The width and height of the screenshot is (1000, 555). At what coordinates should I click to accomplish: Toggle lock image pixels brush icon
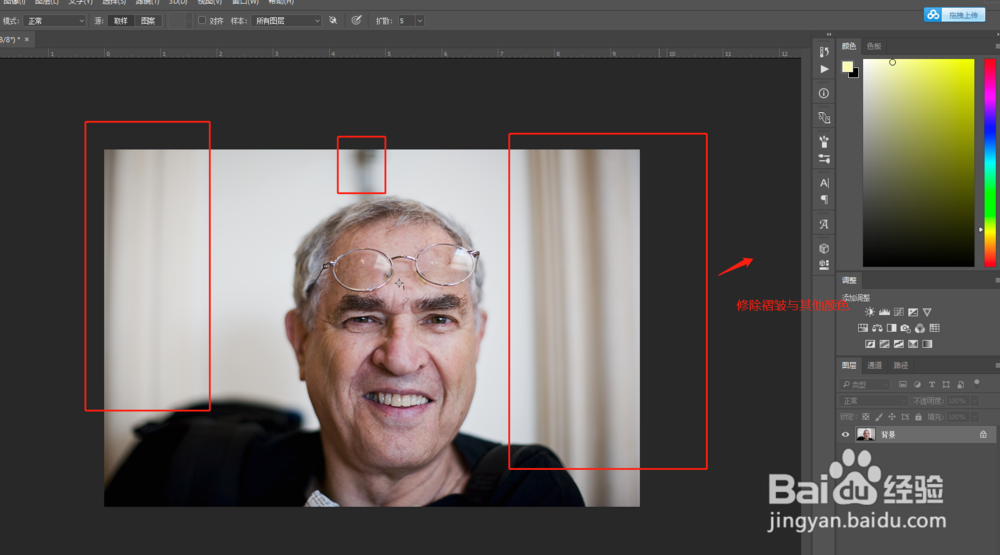tap(879, 417)
